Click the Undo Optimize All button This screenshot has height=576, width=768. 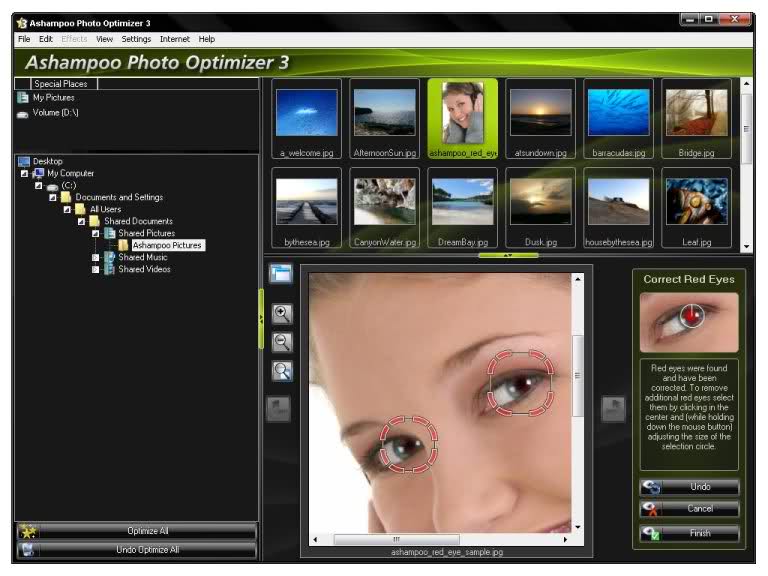pyautogui.click(x=137, y=550)
